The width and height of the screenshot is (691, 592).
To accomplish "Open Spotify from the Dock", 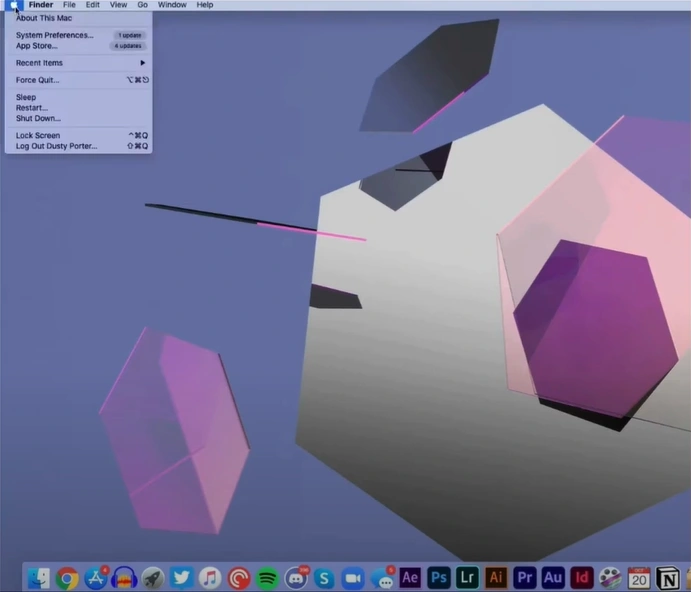I will click(267, 577).
